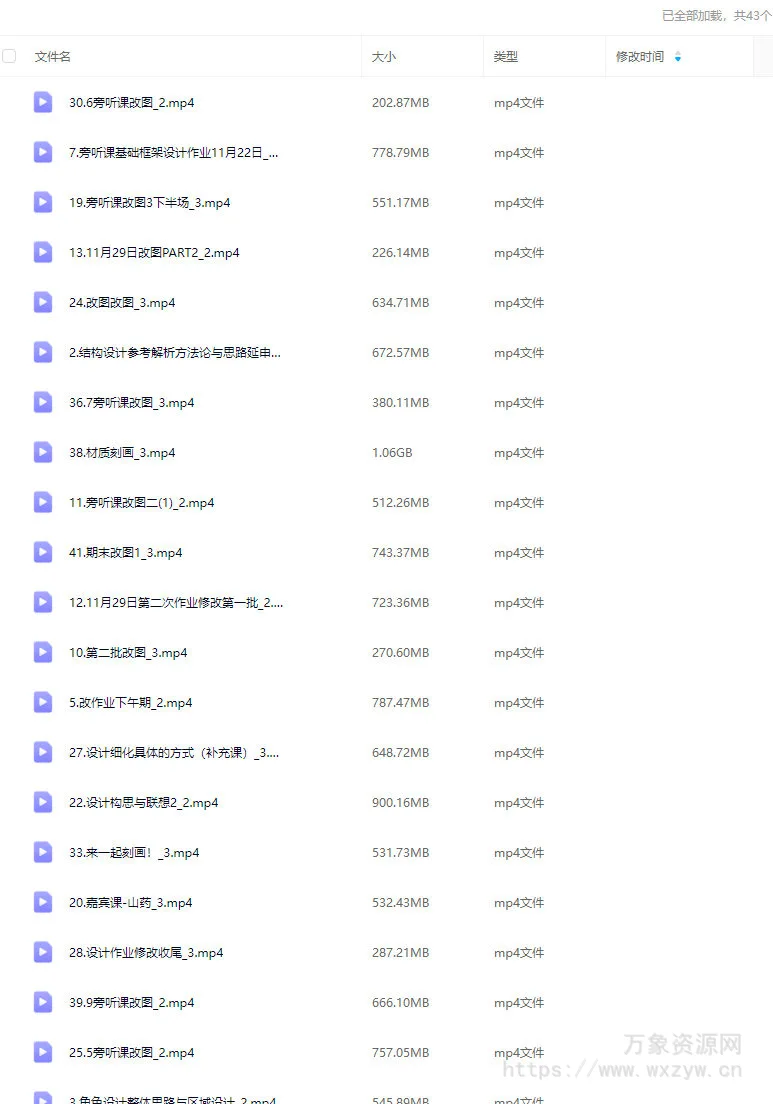This screenshot has height=1104, width=773.
Task: Select row of 28.设计作业修改收尾_3.mp4
Action: pyautogui.click(x=386, y=952)
